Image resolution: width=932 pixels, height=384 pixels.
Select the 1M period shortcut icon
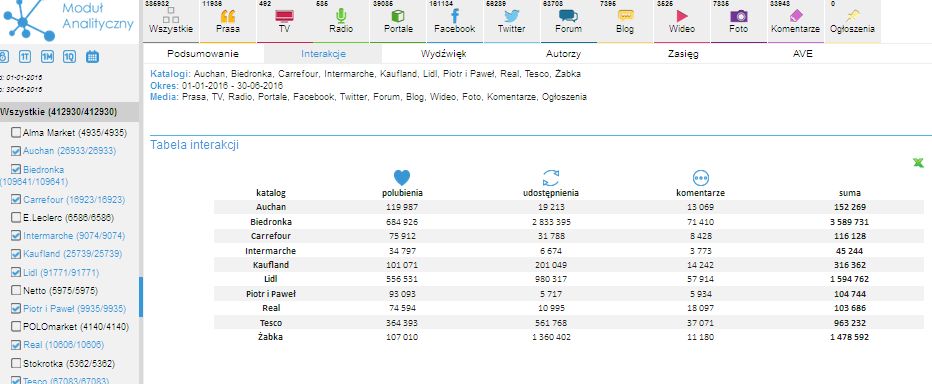[48, 57]
